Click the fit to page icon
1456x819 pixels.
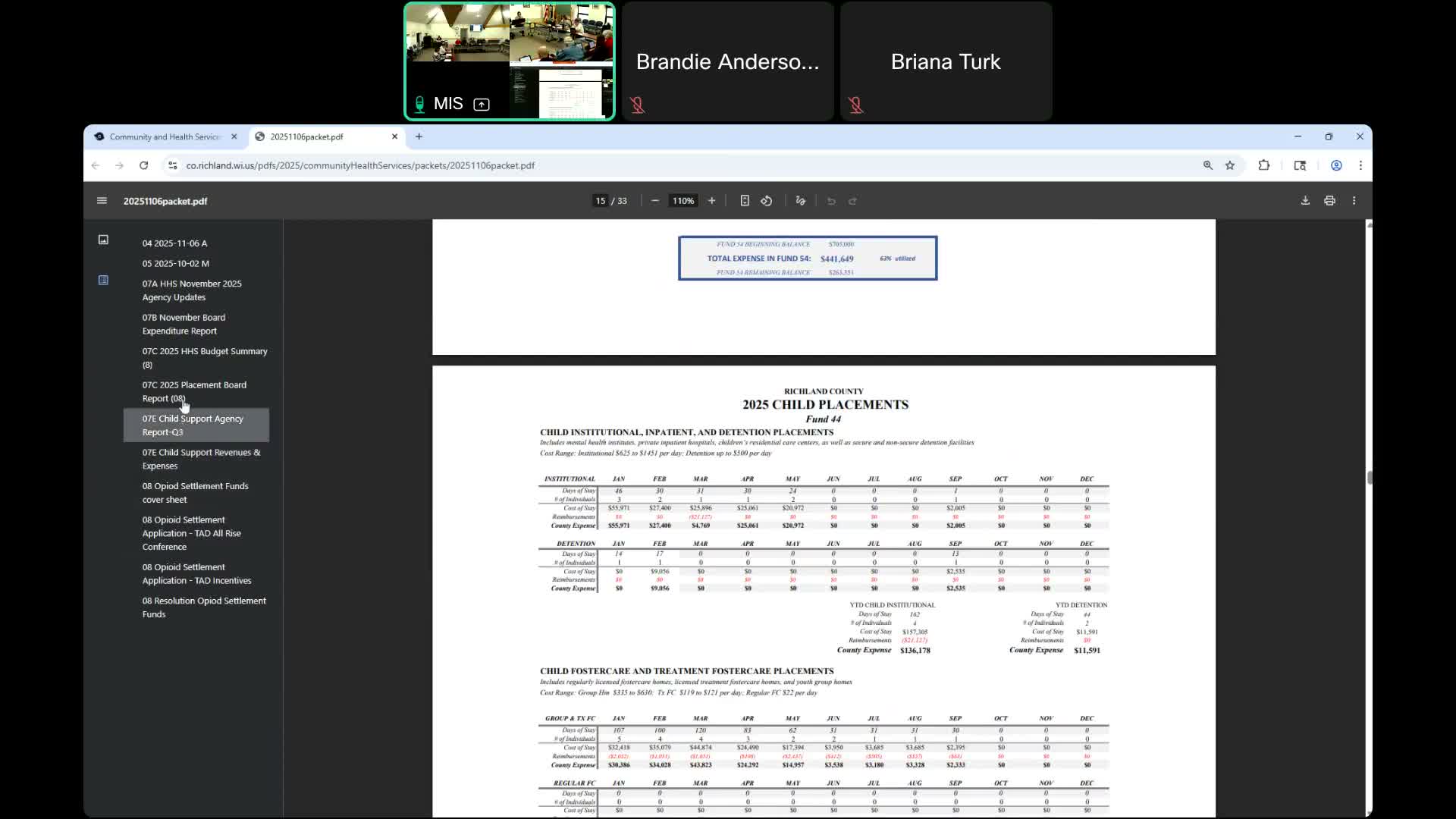[x=745, y=201]
